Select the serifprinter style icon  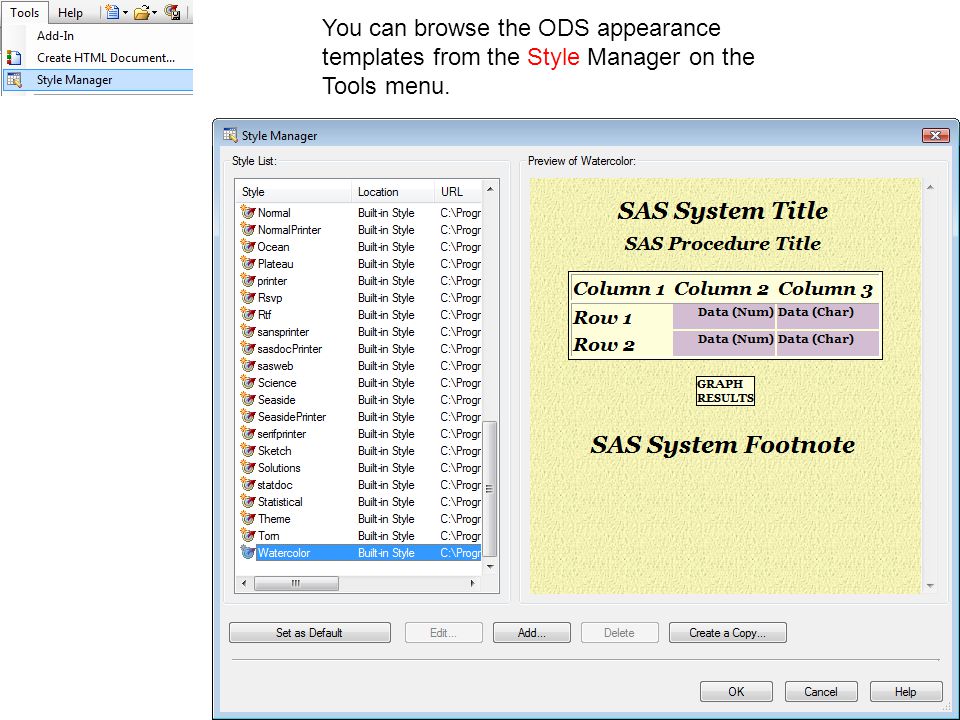click(247, 433)
